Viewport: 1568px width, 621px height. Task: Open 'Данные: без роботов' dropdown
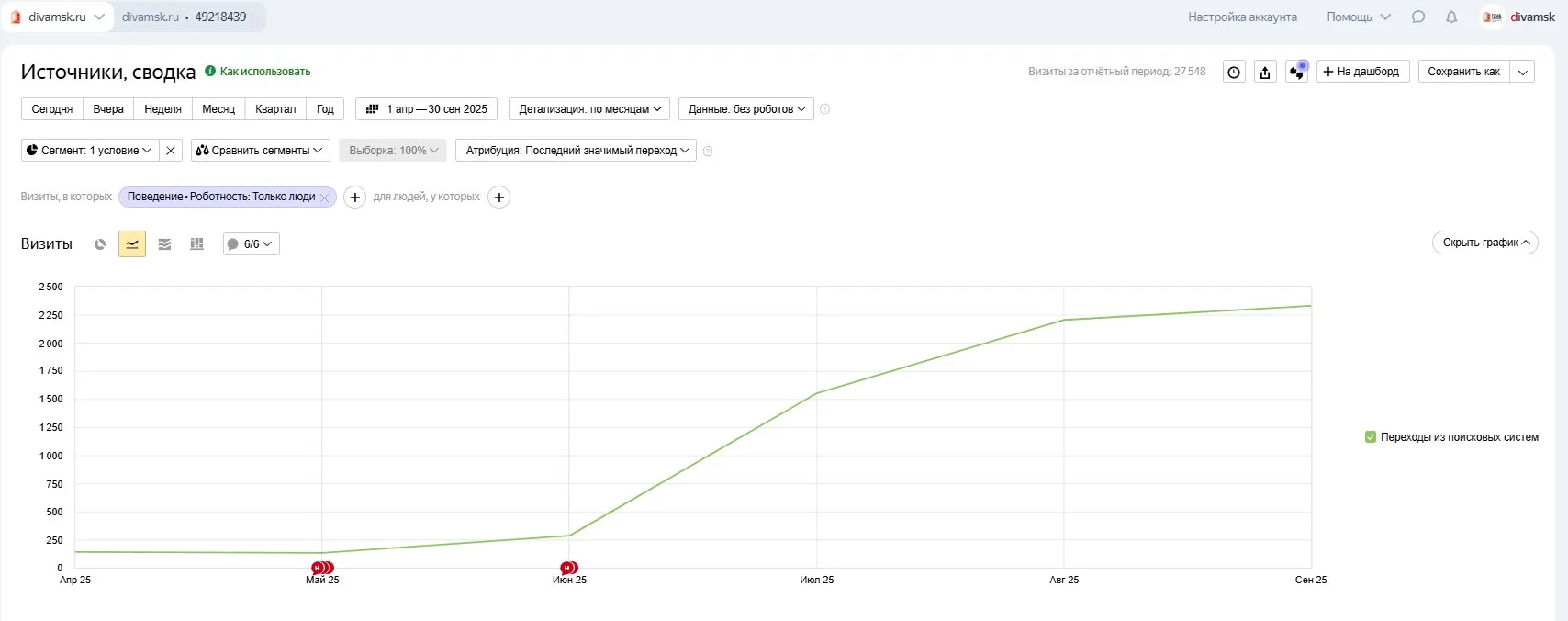pos(746,109)
